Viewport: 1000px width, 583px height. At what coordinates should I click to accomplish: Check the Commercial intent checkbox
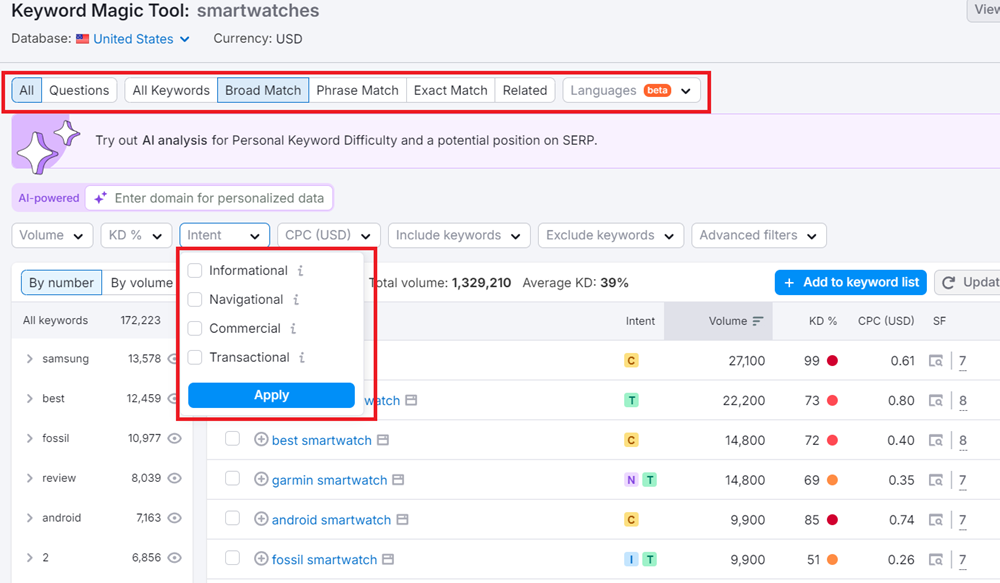coord(195,328)
